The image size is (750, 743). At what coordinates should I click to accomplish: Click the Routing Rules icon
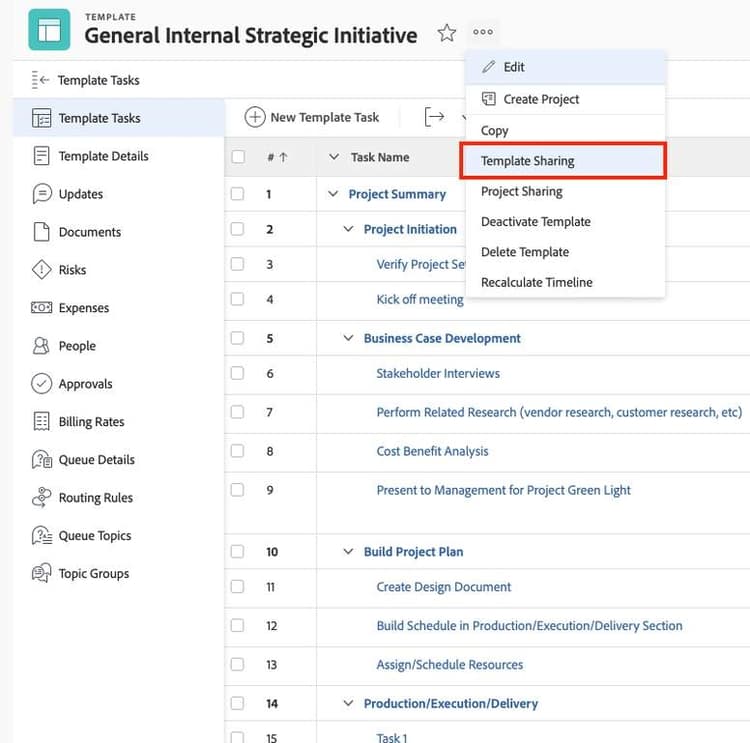(x=41, y=498)
